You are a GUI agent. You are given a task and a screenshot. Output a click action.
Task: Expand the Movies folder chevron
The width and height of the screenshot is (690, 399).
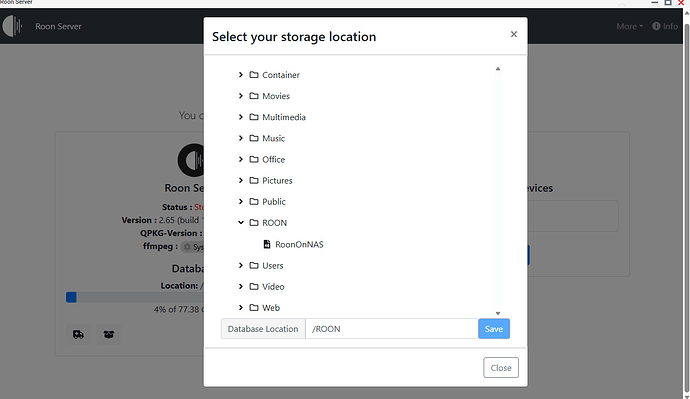tap(241, 96)
